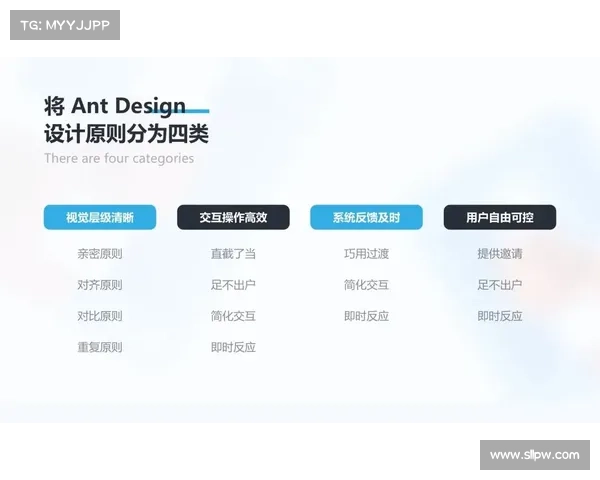Click the heading line 设计原则分为四类
This screenshot has height=480, width=600.
coord(126,134)
